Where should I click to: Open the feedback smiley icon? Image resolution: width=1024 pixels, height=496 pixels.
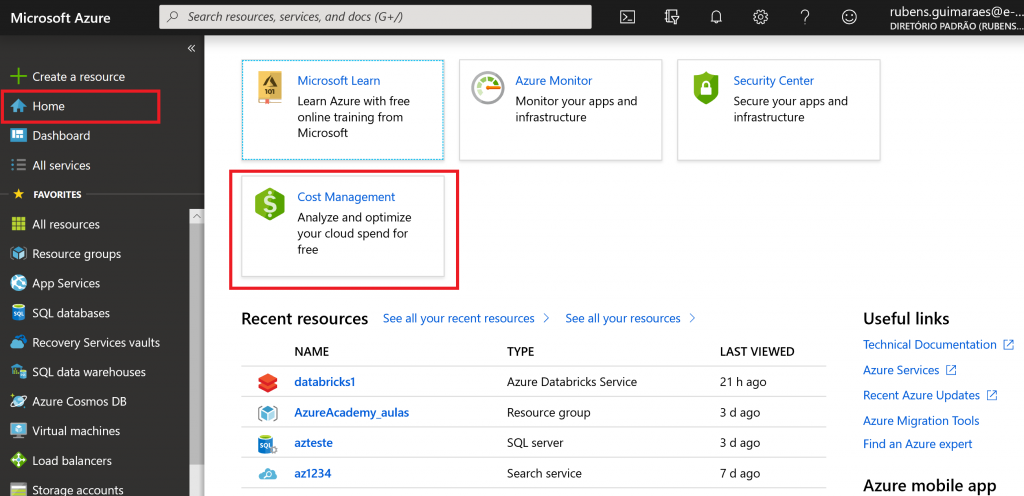pyautogui.click(x=849, y=17)
